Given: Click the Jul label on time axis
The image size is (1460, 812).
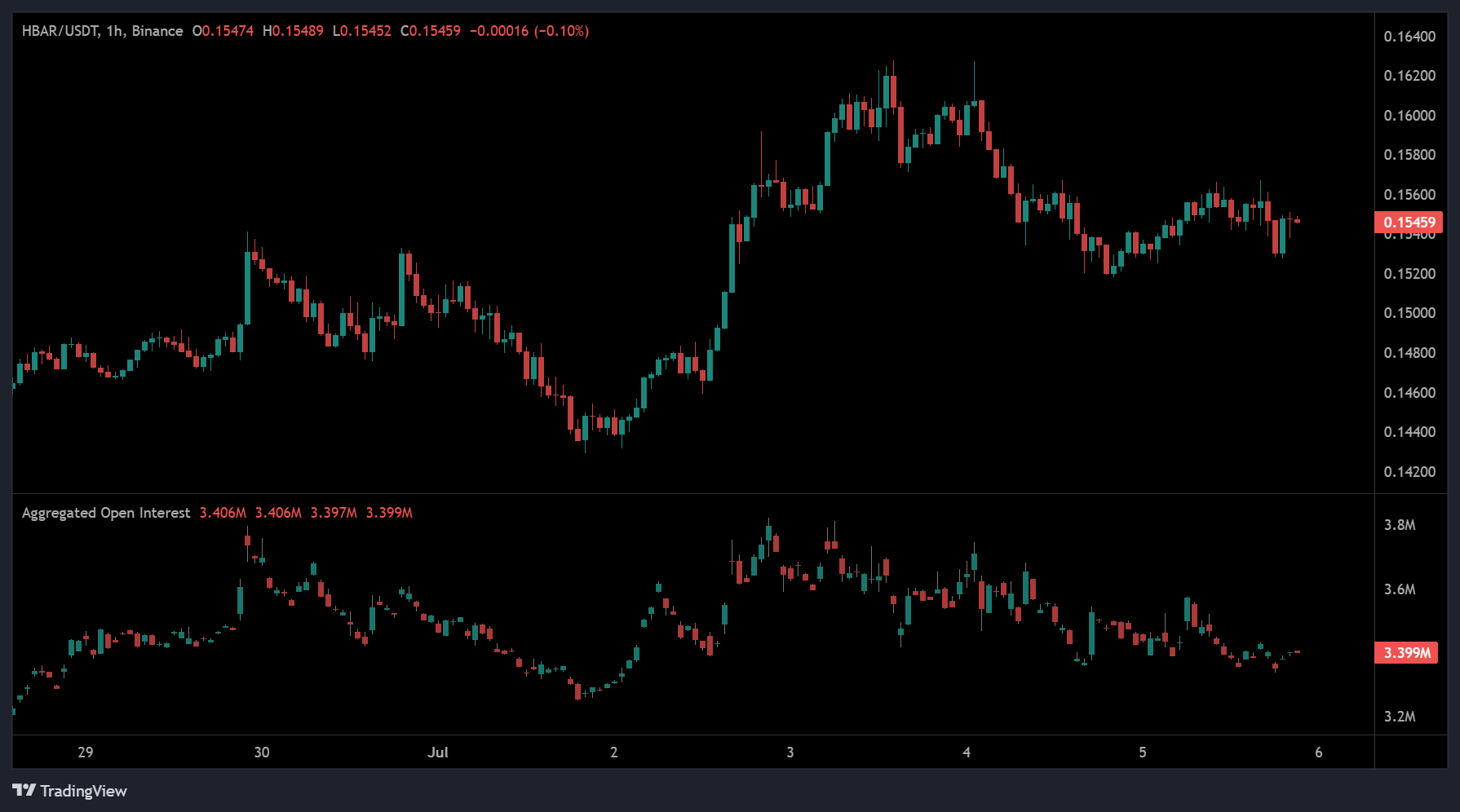Looking at the screenshot, I should tap(438, 752).
